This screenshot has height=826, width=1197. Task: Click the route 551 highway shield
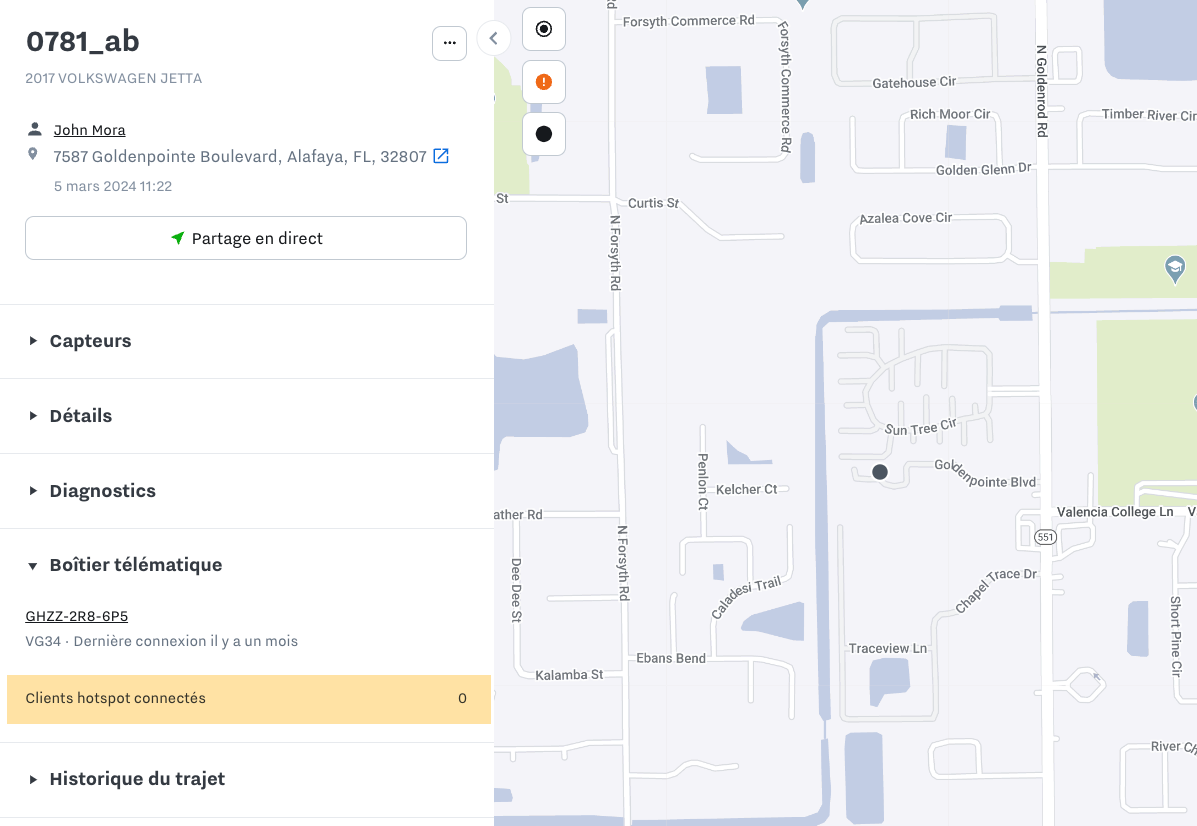pyautogui.click(x=1046, y=537)
